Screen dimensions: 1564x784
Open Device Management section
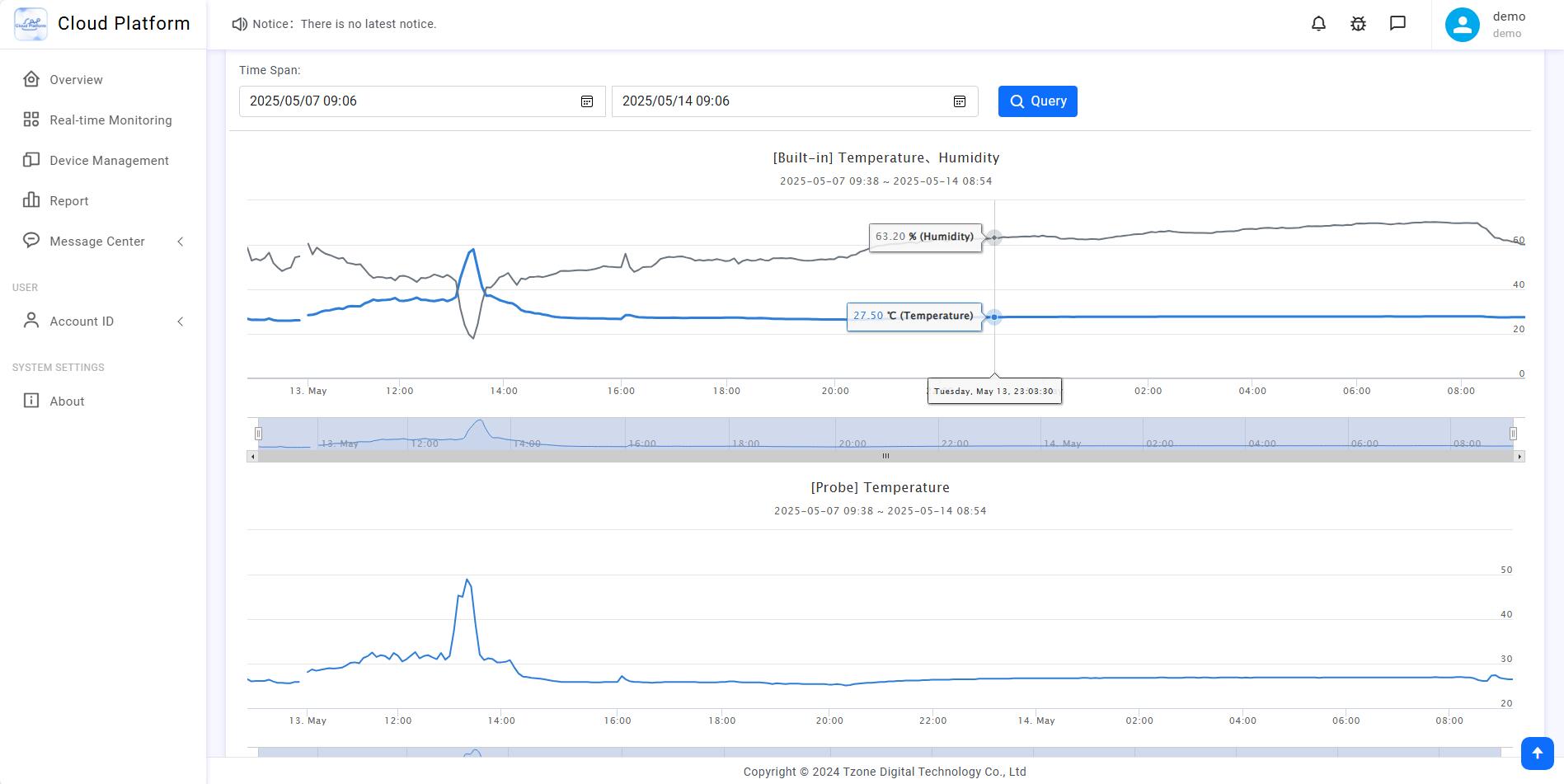[109, 161]
